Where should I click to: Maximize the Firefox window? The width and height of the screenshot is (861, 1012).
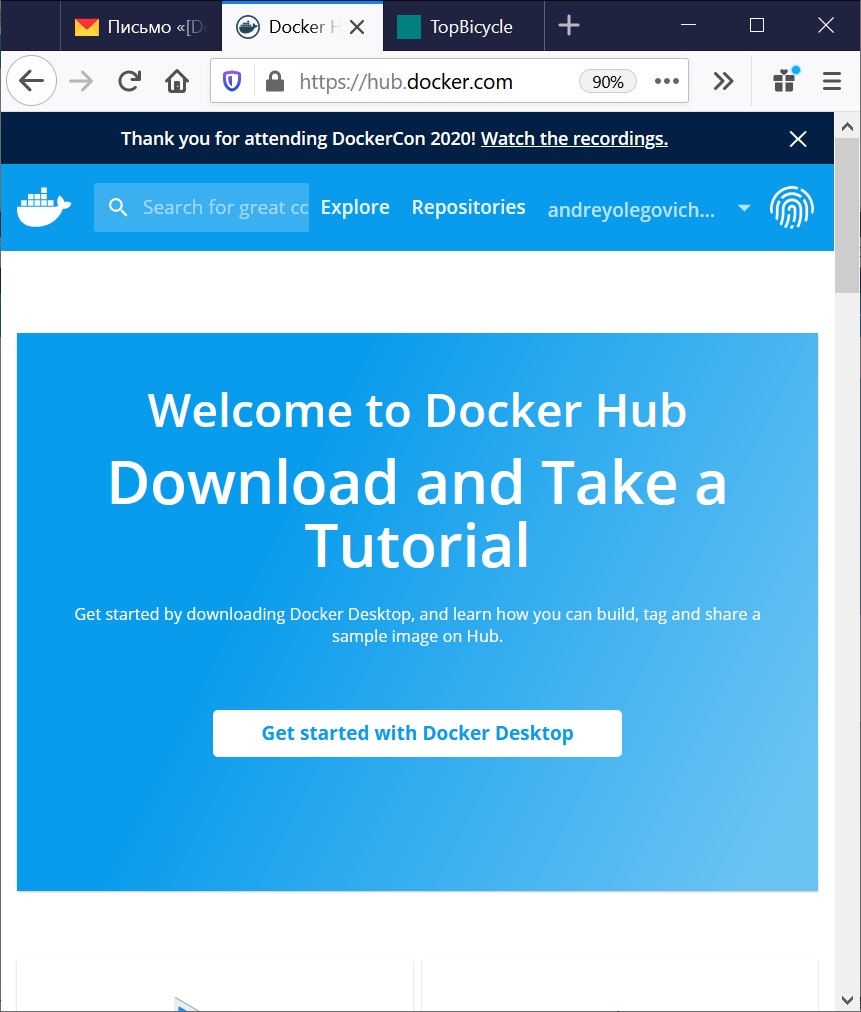pos(757,25)
